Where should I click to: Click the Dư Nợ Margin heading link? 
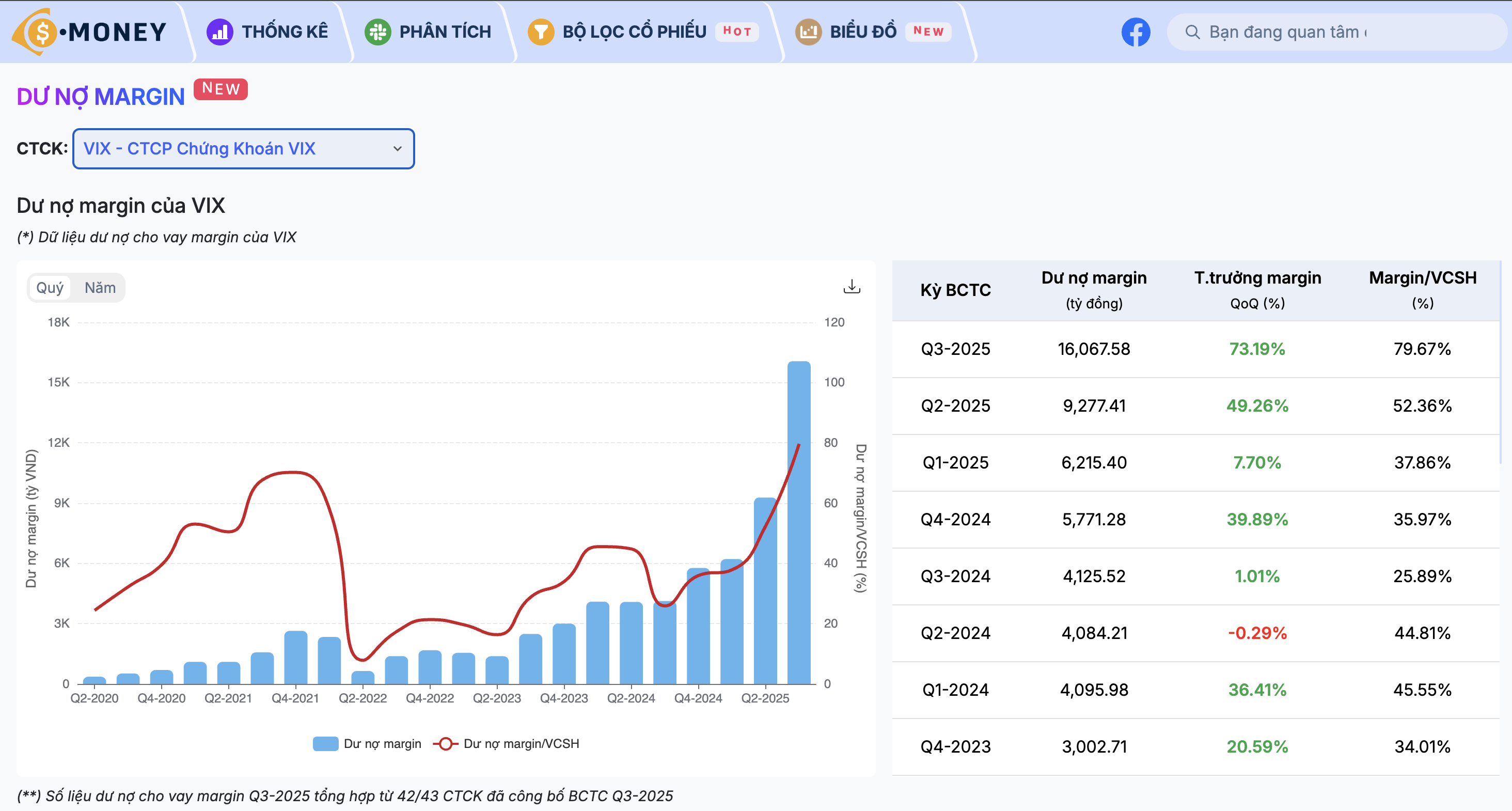coord(100,97)
